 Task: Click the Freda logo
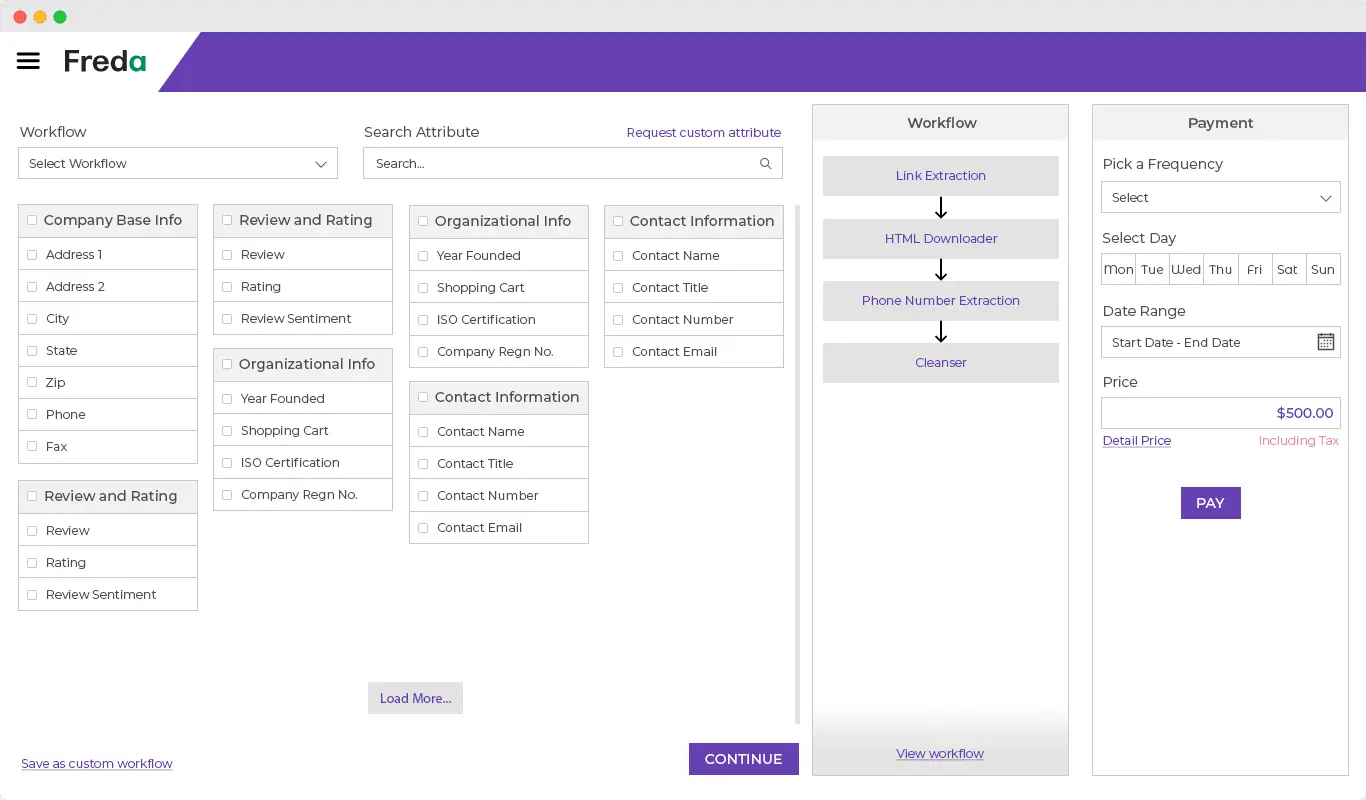[105, 61]
